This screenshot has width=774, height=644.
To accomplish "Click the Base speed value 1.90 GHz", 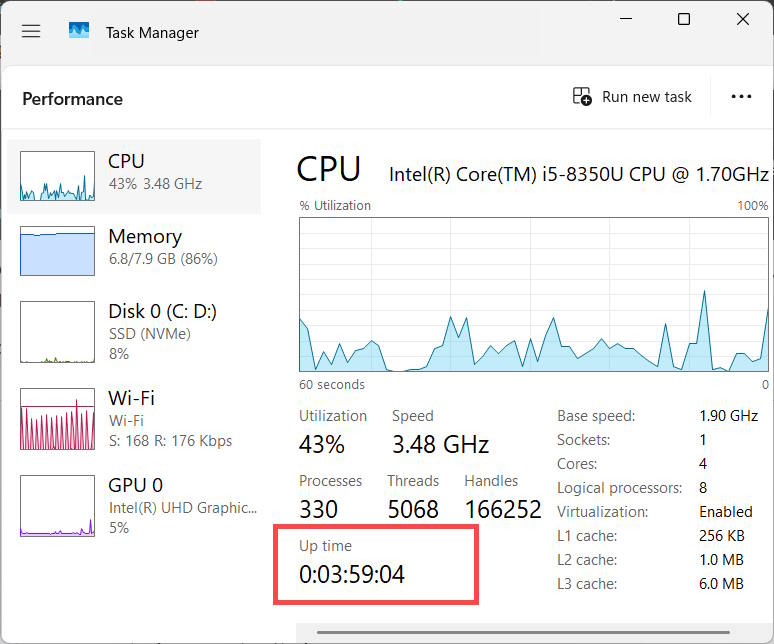I will [x=729, y=416].
